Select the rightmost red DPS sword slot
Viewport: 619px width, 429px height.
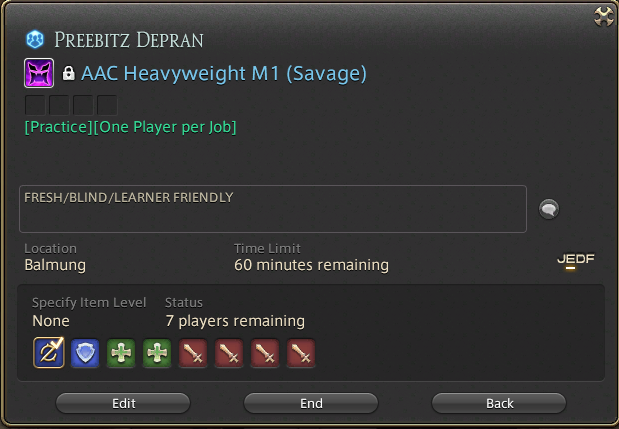(301, 353)
